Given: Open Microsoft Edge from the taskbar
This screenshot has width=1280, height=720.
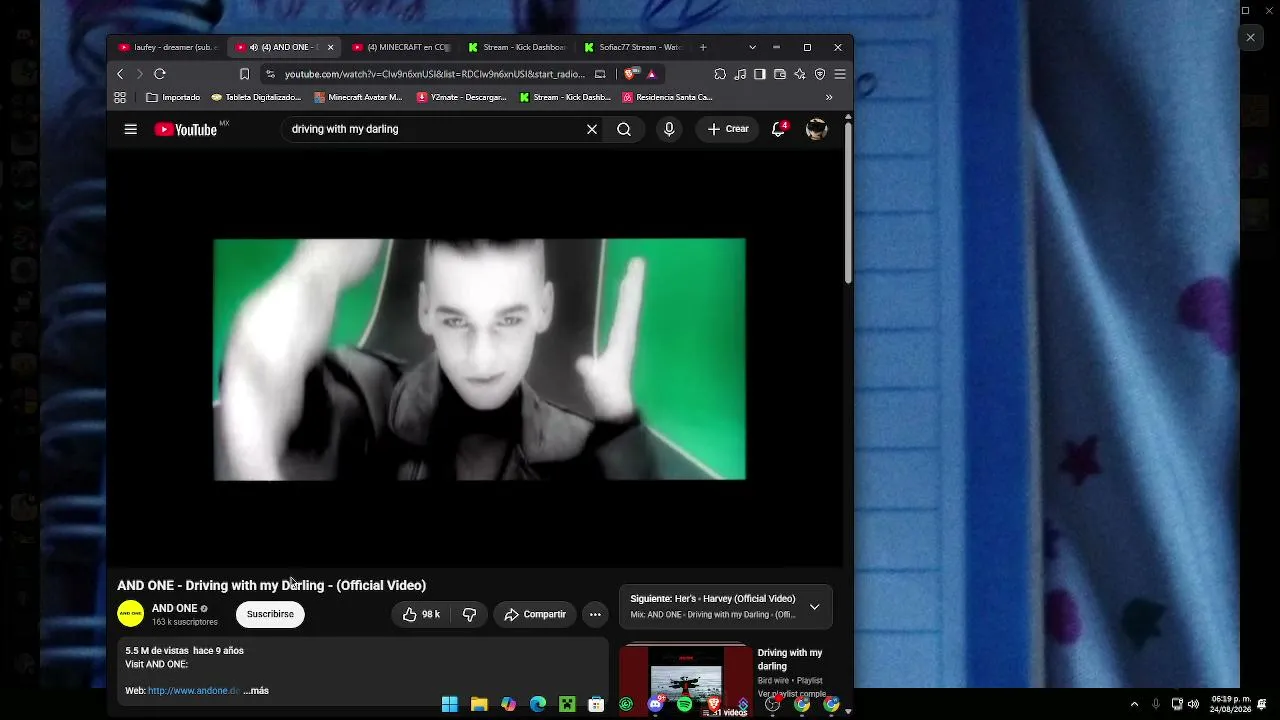Looking at the screenshot, I should tap(538, 704).
